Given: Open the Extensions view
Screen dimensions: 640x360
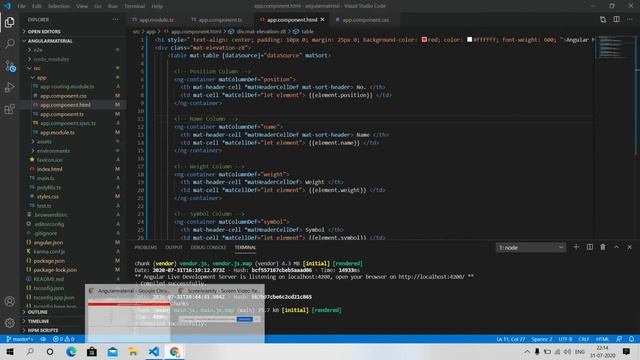Looking at the screenshot, I should tap(9, 109).
